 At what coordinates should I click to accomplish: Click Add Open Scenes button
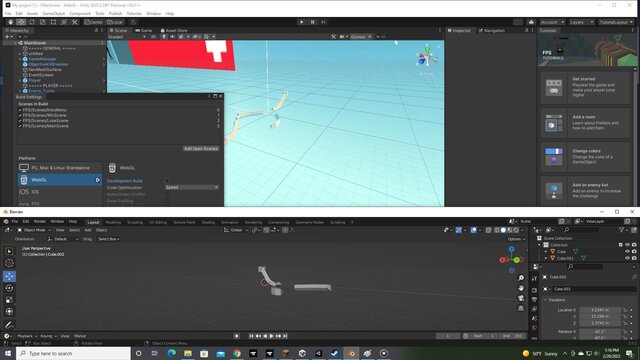[x=200, y=149]
